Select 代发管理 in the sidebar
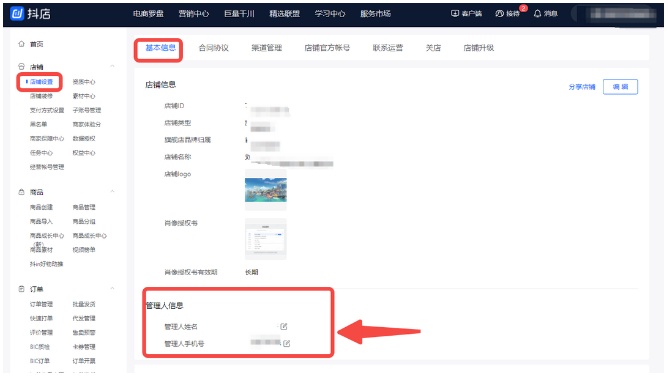This screenshot has width=668, height=383. (84, 318)
